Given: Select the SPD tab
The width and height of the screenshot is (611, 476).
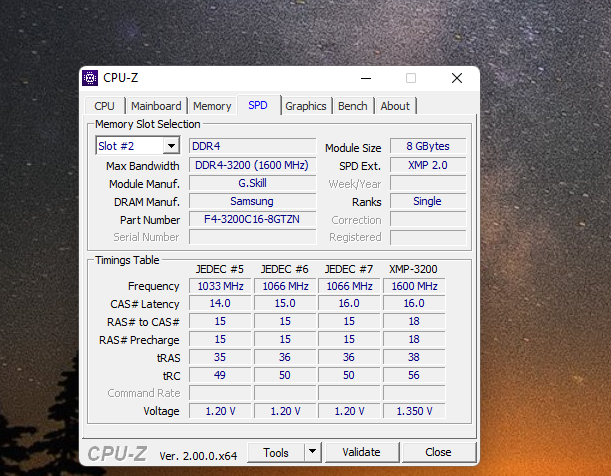Looking at the screenshot, I should coord(258,105).
